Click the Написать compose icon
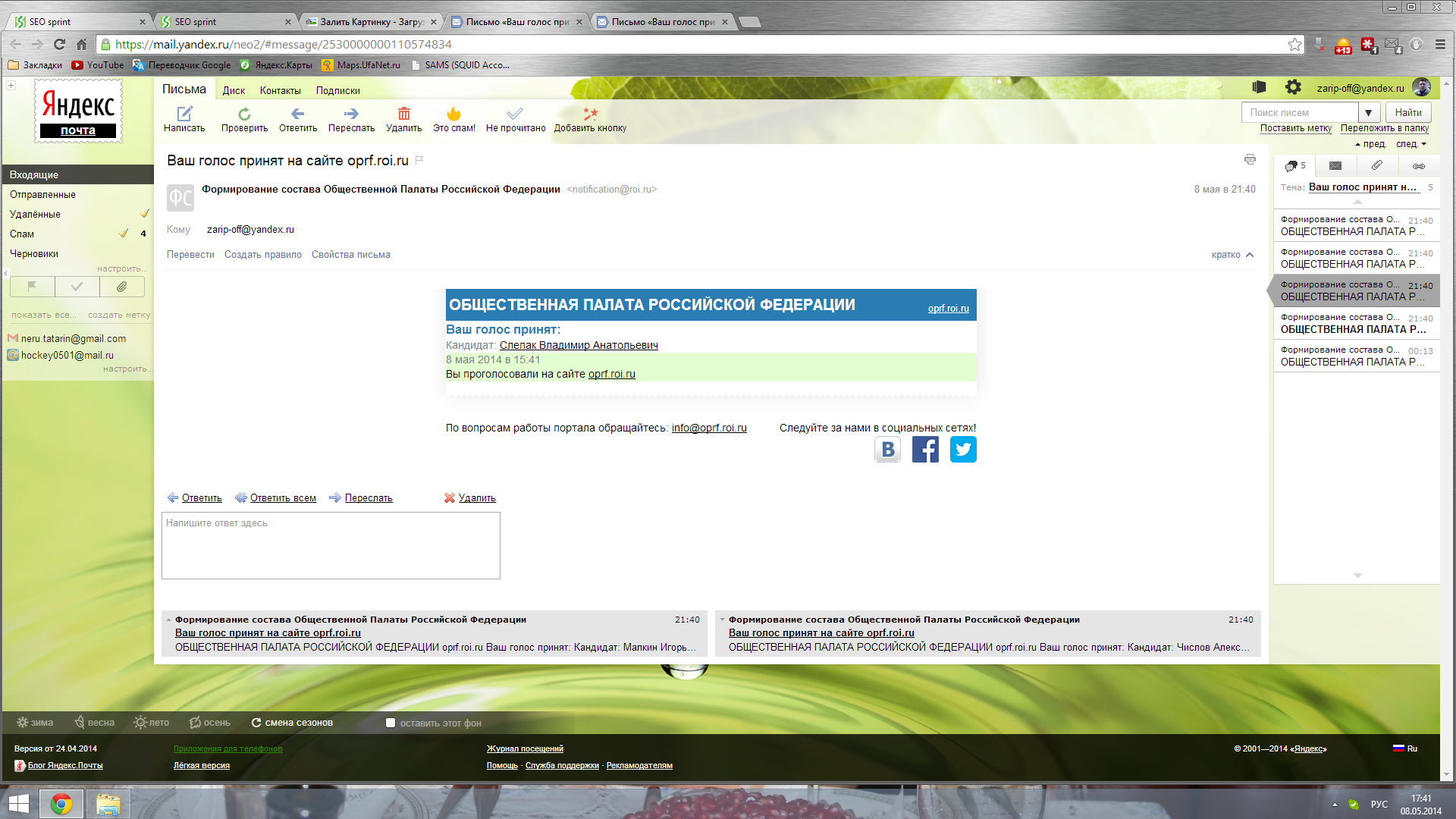This screenshot has height=819, width=1456. point(184,115)
